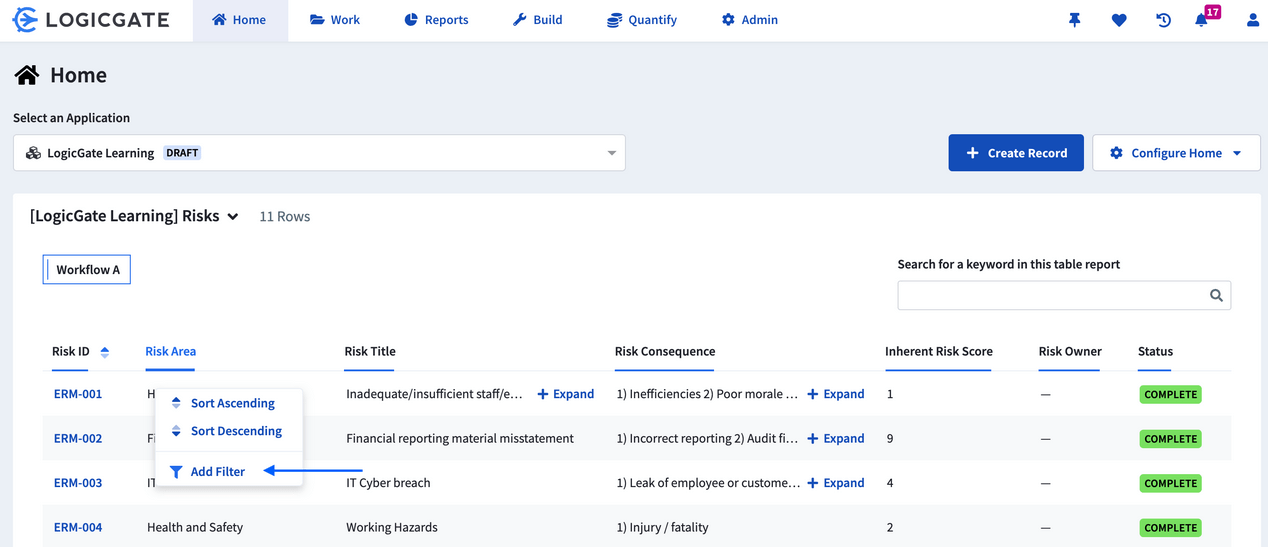The image size is (1268, 547).
Task: Click the Financial reporting material misstatement cell
Action: 460,438
